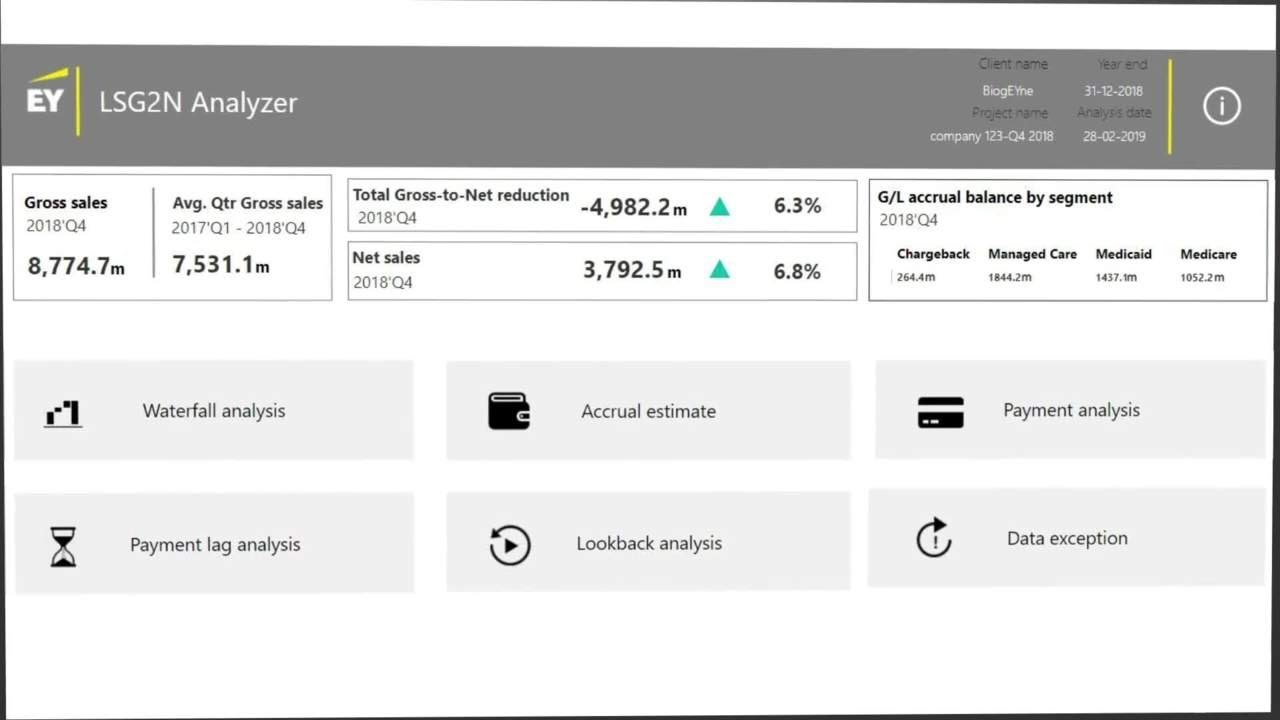Open the Waterfall analysis page
1280x720 pixels.
coord(214,410)
